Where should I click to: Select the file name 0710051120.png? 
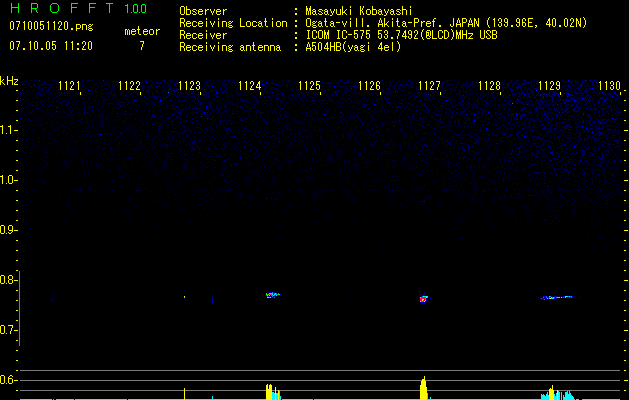coord(51,26)
